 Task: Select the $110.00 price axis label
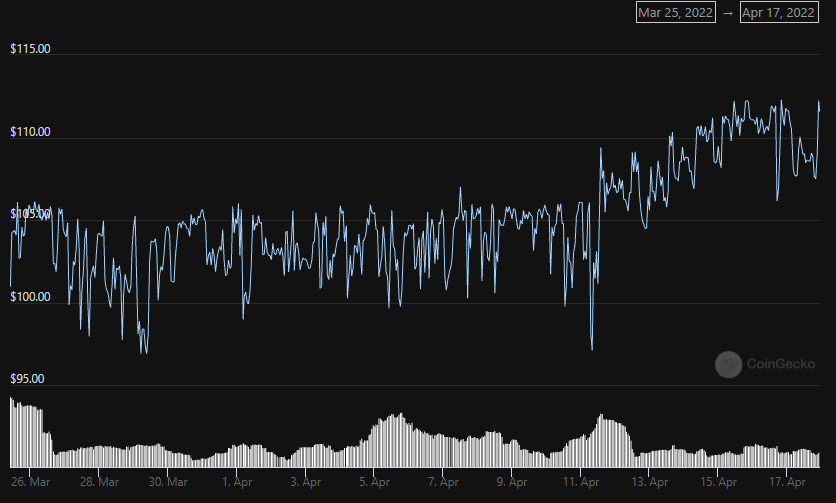30,132
